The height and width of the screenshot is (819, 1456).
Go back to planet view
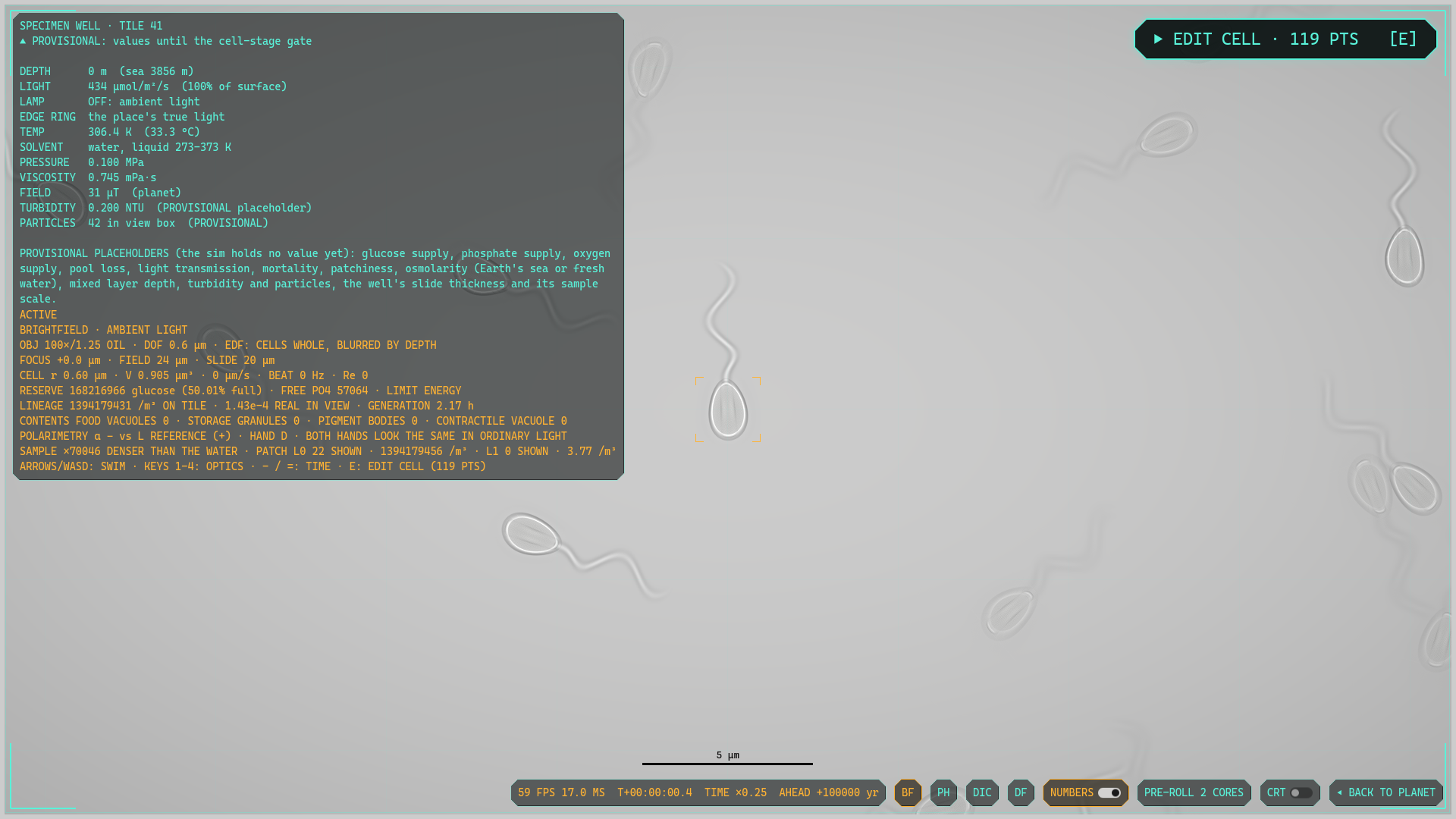coord(1385,792)
